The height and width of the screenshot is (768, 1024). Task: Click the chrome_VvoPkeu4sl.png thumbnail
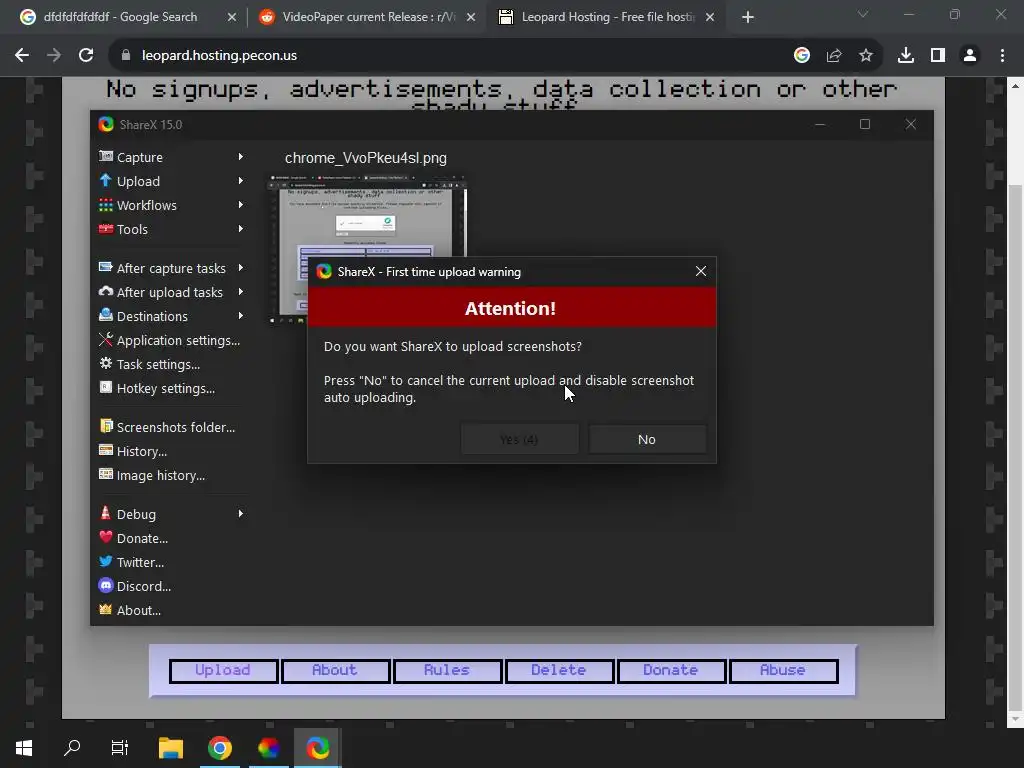[368, 249]
